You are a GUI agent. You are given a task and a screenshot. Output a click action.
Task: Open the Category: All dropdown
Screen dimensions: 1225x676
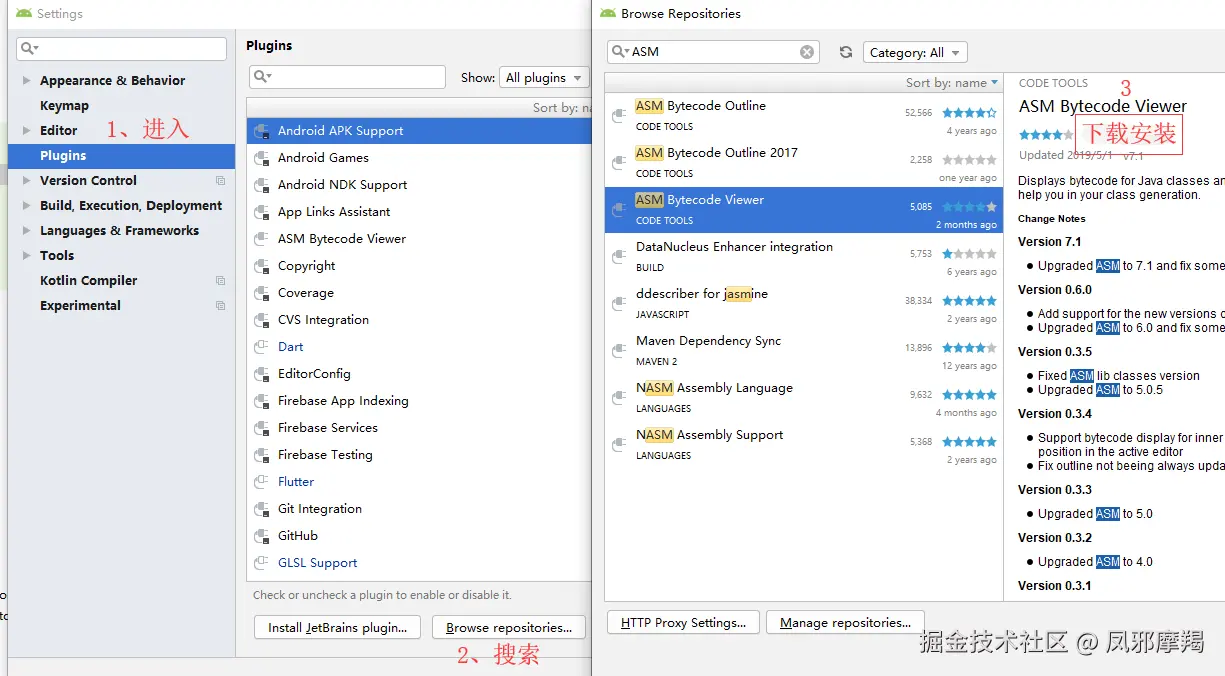(x=915, y=53)
